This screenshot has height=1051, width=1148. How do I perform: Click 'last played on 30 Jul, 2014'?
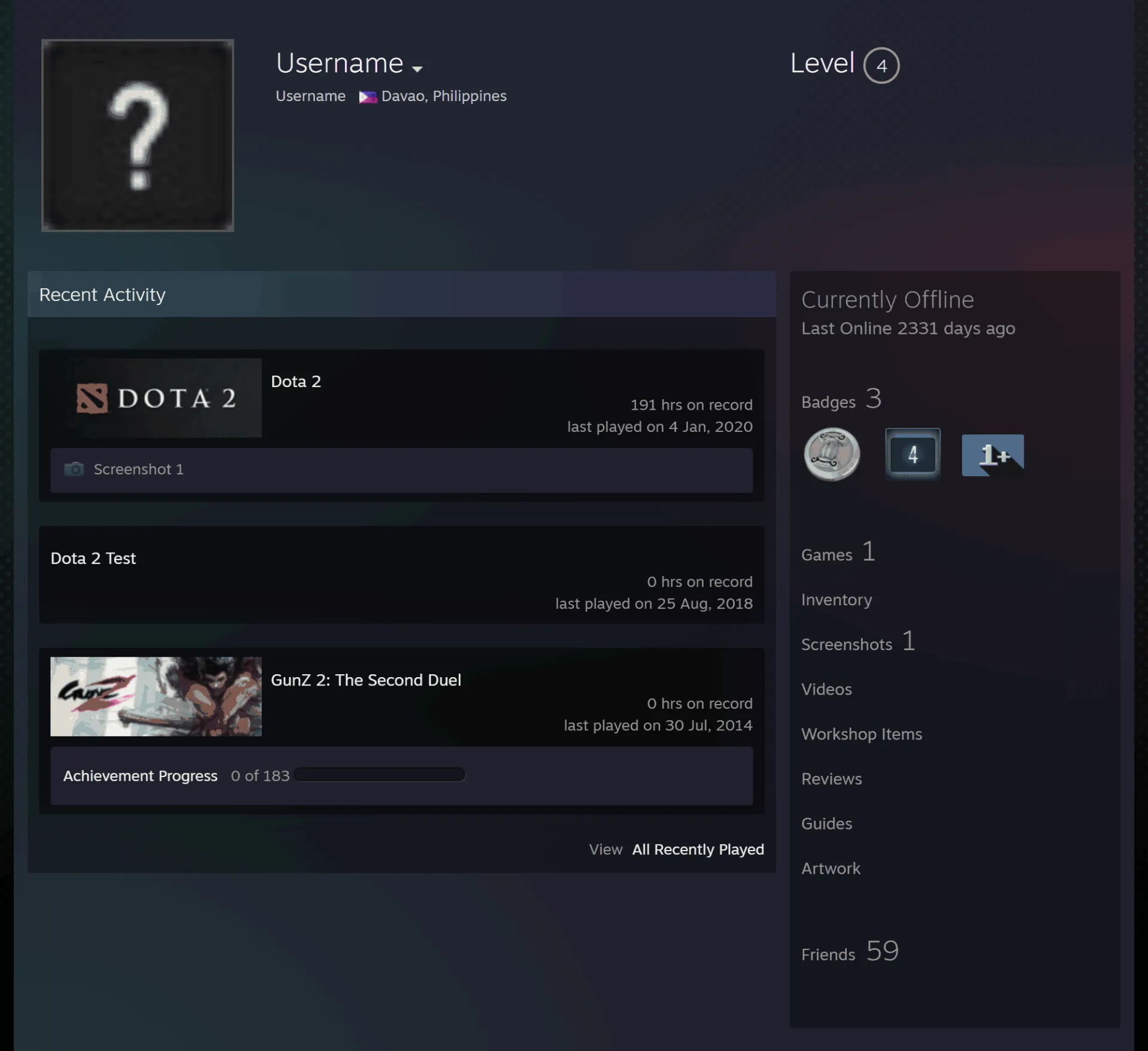658,726
